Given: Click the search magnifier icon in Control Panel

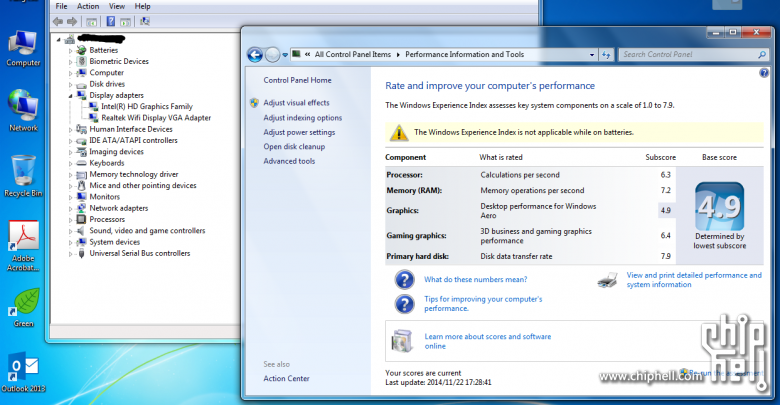Looking at the screenshot, I should click(762, 55).
